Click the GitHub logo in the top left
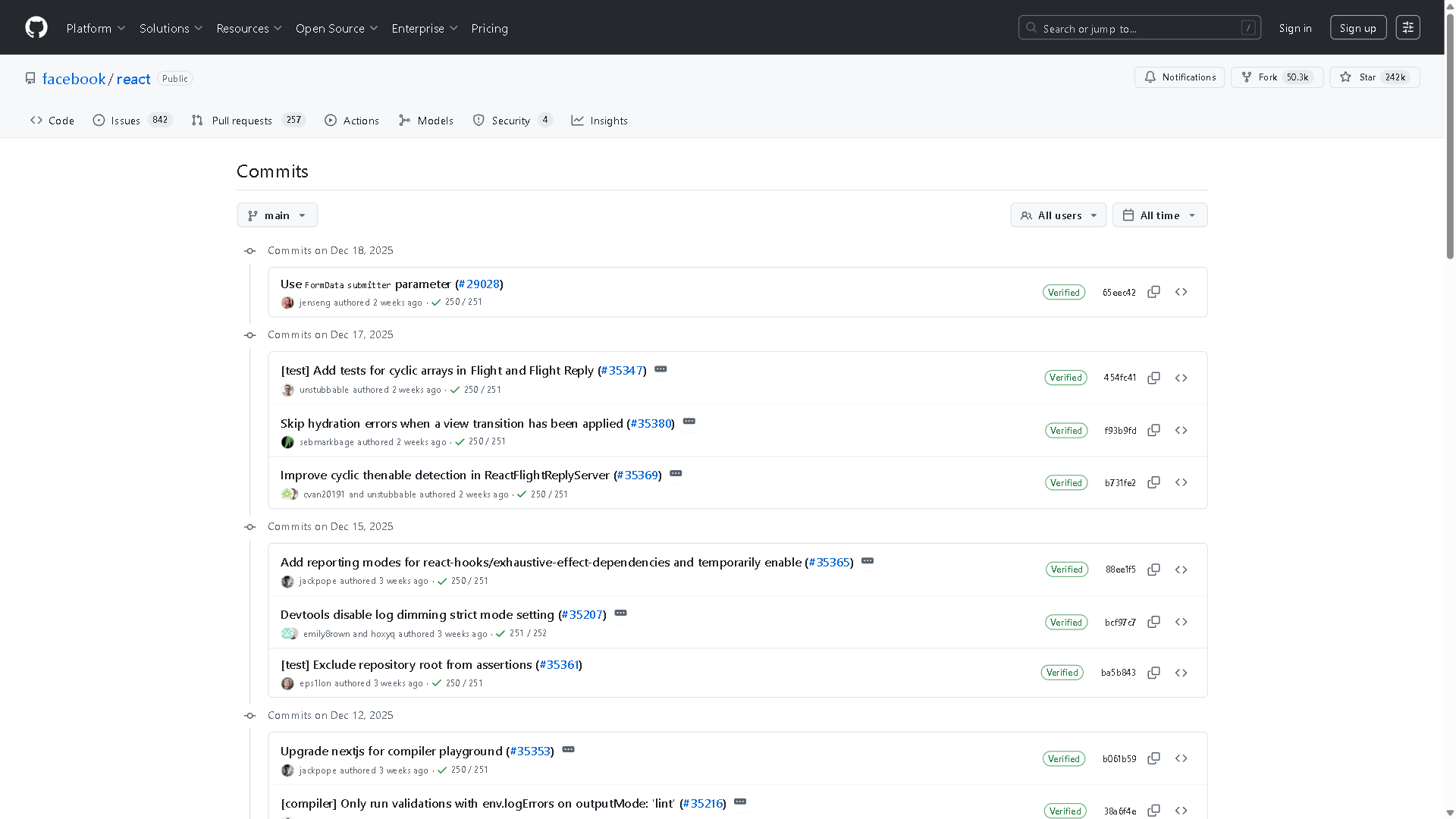Image resolution: width=1456 pixels, height=819 pixels. [36, 27]
